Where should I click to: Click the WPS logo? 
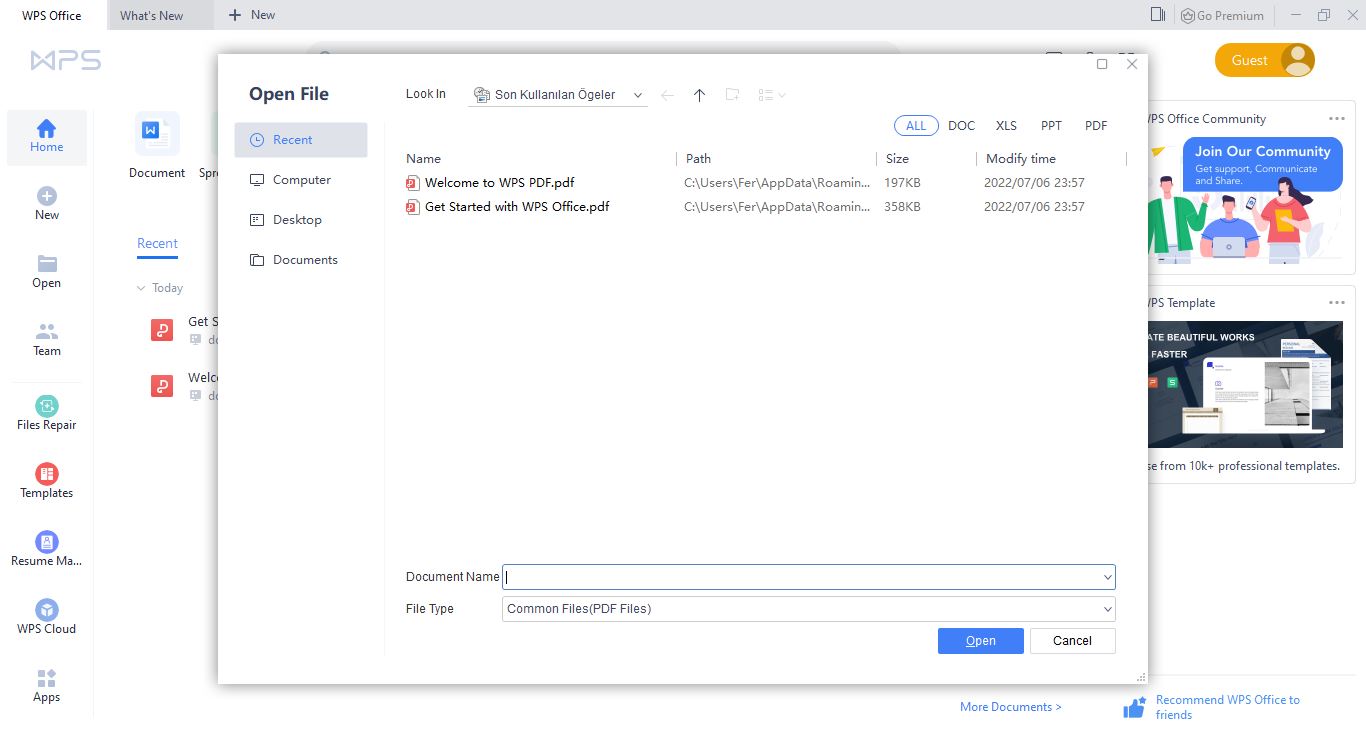[x=65, y=60]
